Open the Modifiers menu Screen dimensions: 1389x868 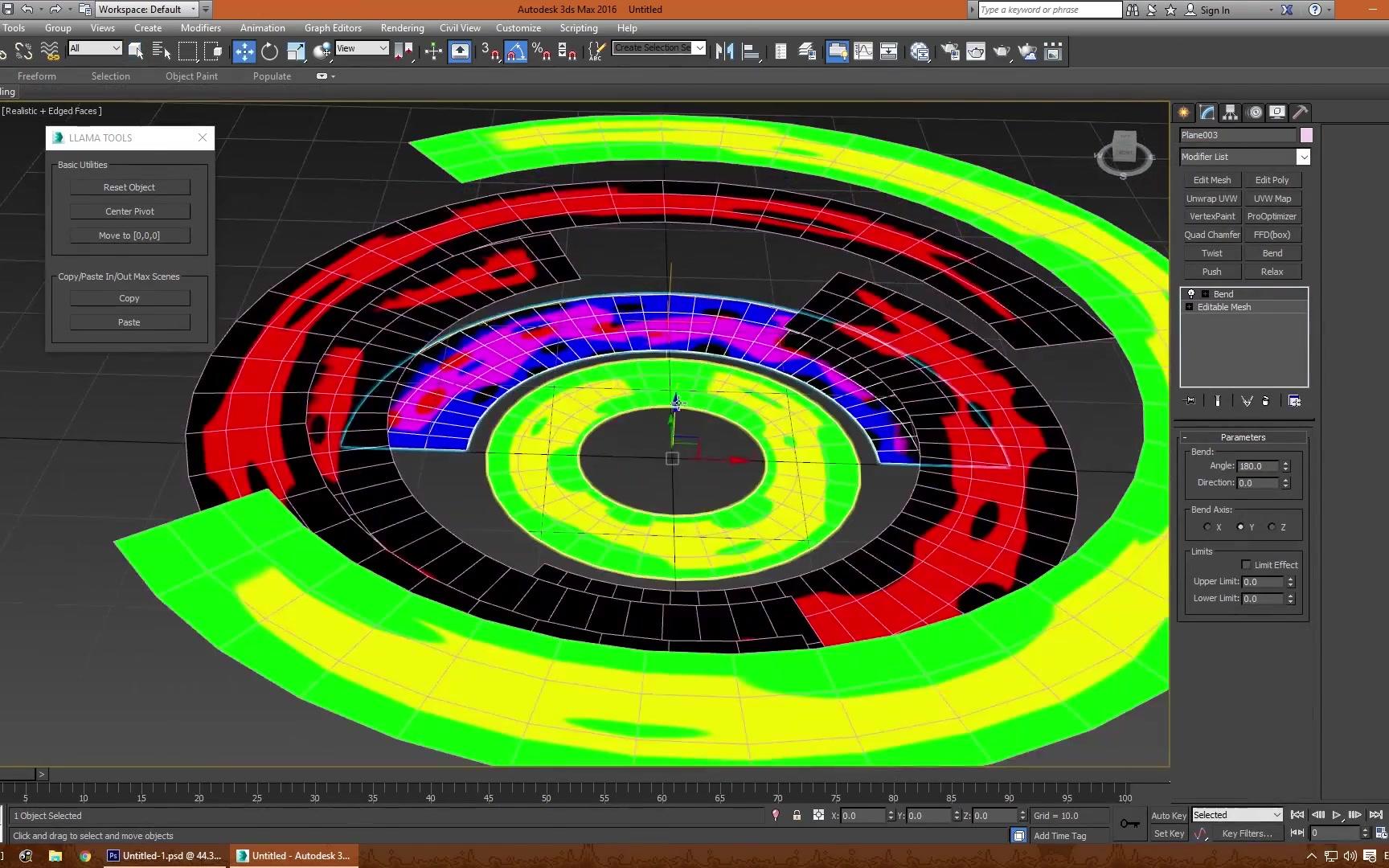tap(200, 27)
